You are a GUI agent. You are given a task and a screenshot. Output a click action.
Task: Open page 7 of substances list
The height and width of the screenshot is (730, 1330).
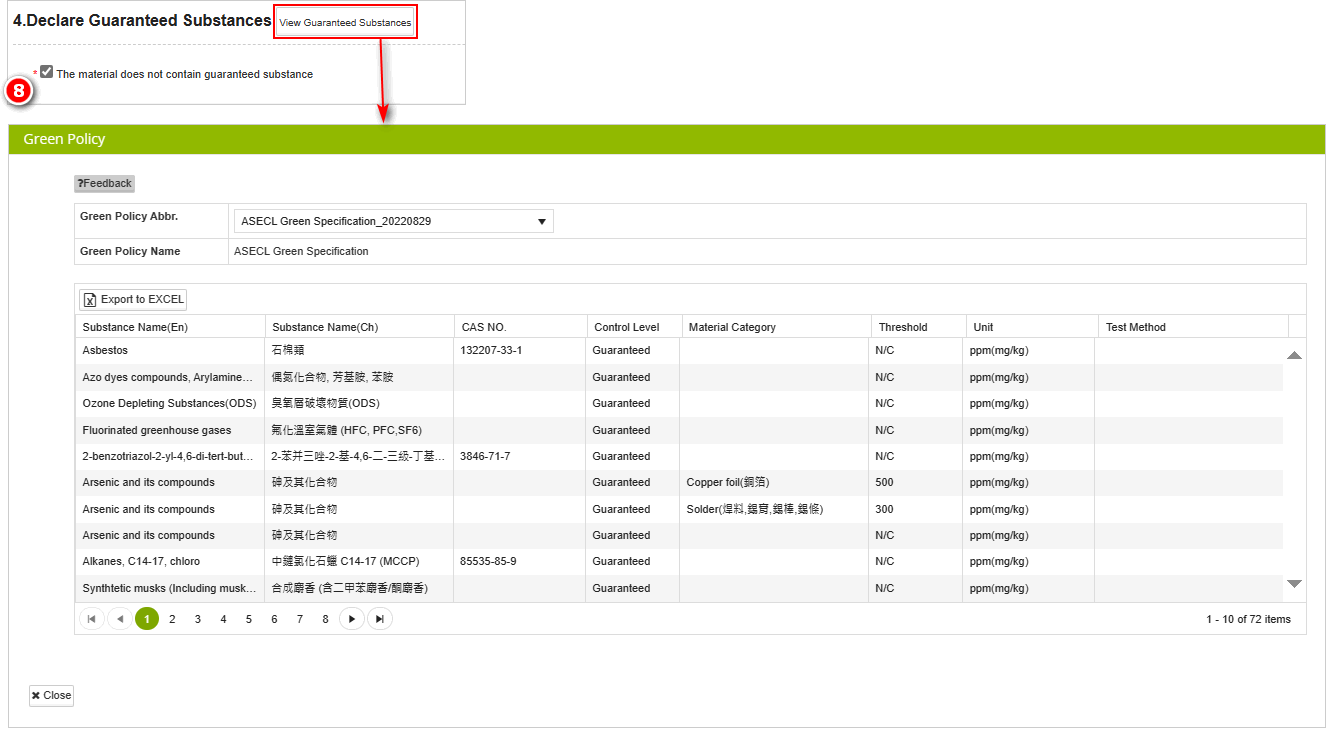click(300, 619)
